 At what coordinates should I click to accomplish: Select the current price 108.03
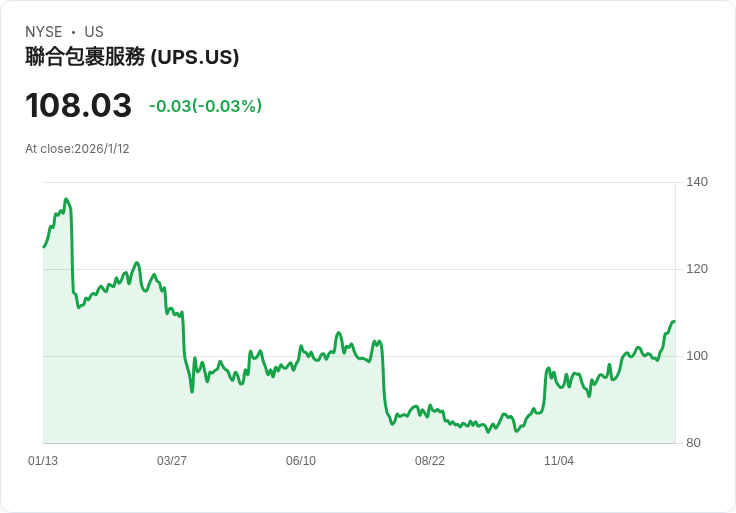click(x=78, y=106)
